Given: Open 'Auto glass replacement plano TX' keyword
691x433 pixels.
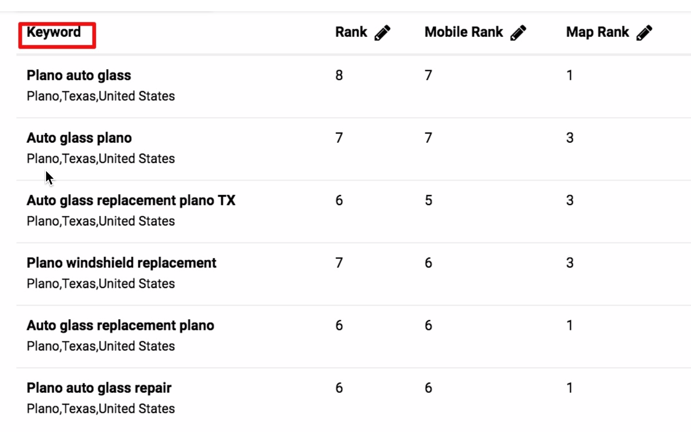Looking at the screenshot, I should (x=131, y=200).
